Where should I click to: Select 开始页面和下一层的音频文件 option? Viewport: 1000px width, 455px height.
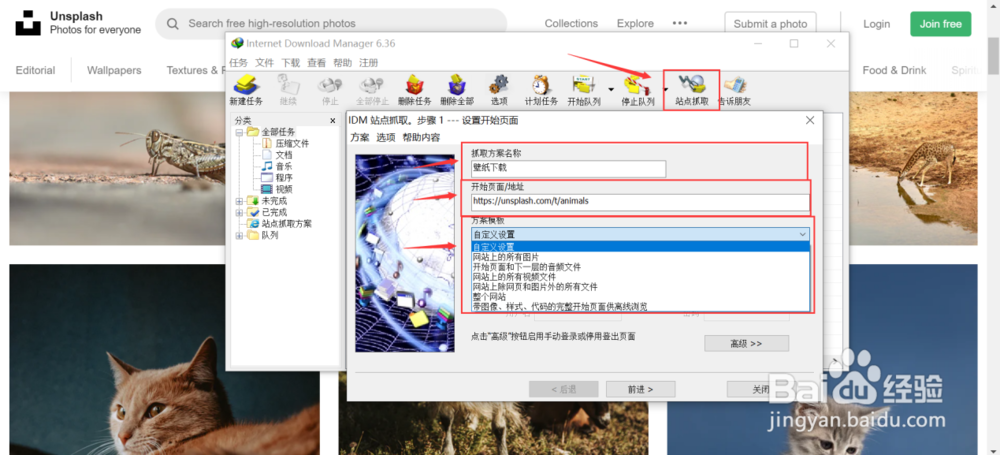pos(640,267)
